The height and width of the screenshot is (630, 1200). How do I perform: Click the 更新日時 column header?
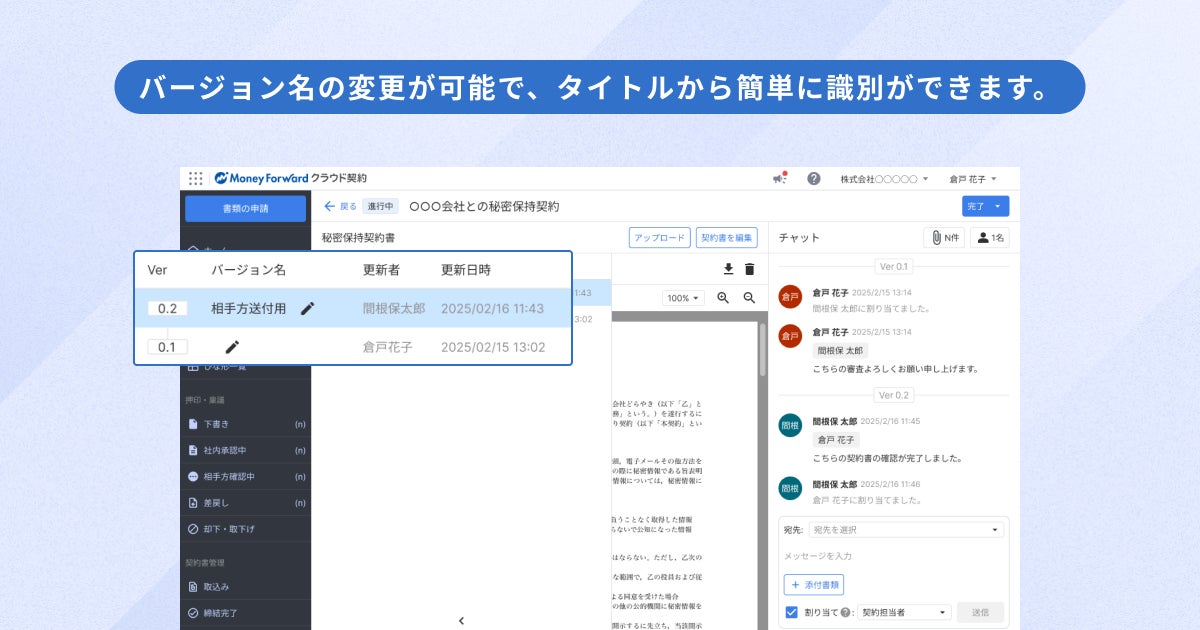(x=466, y=270)
